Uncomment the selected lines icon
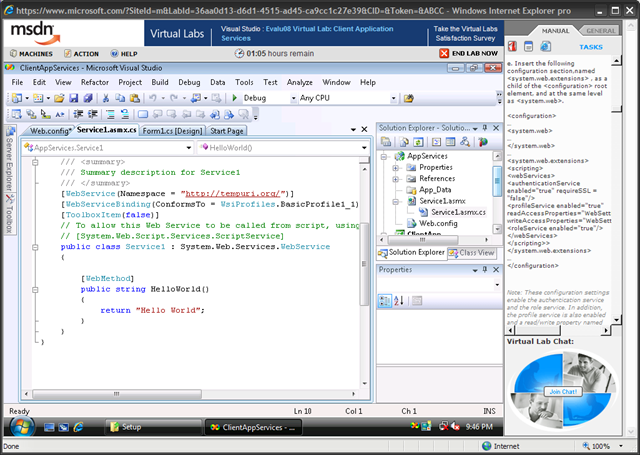Image resolution: width=640 pixels, height=455 pixels. click(124, 114)
